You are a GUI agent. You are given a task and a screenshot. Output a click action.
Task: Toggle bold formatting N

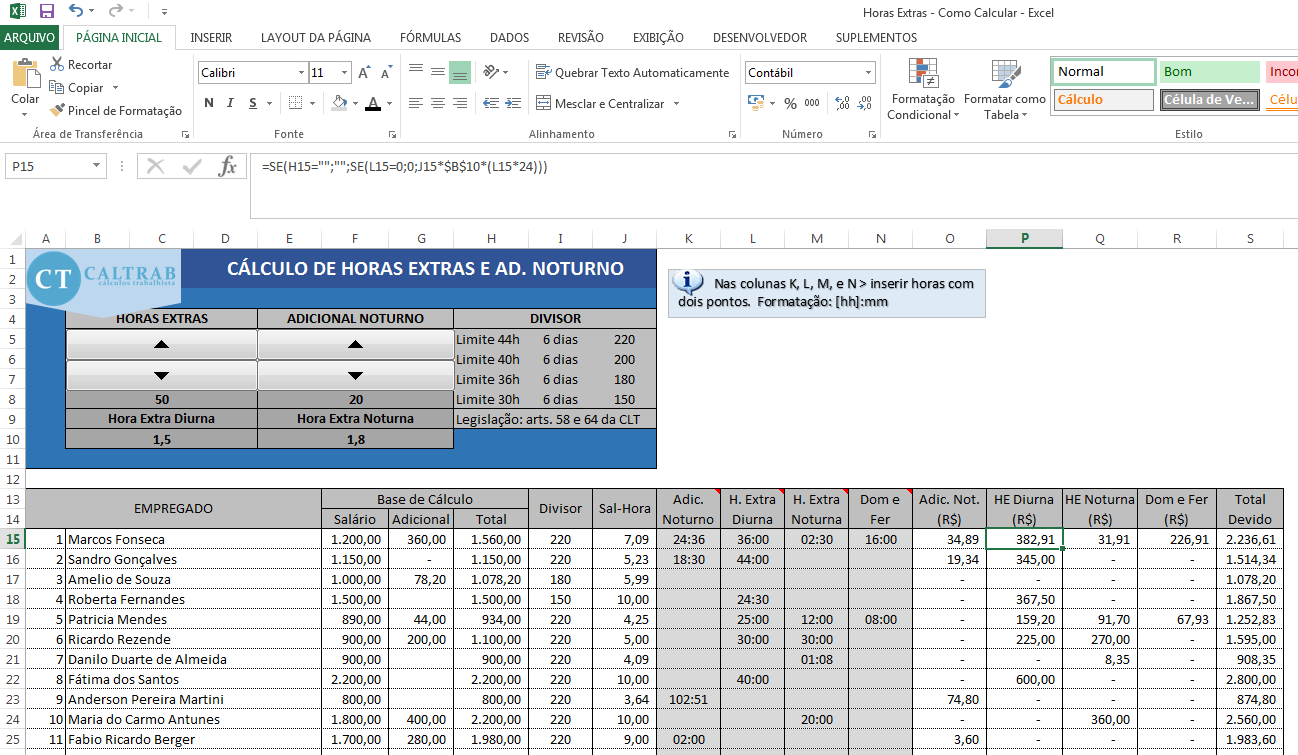pos(209,103)
